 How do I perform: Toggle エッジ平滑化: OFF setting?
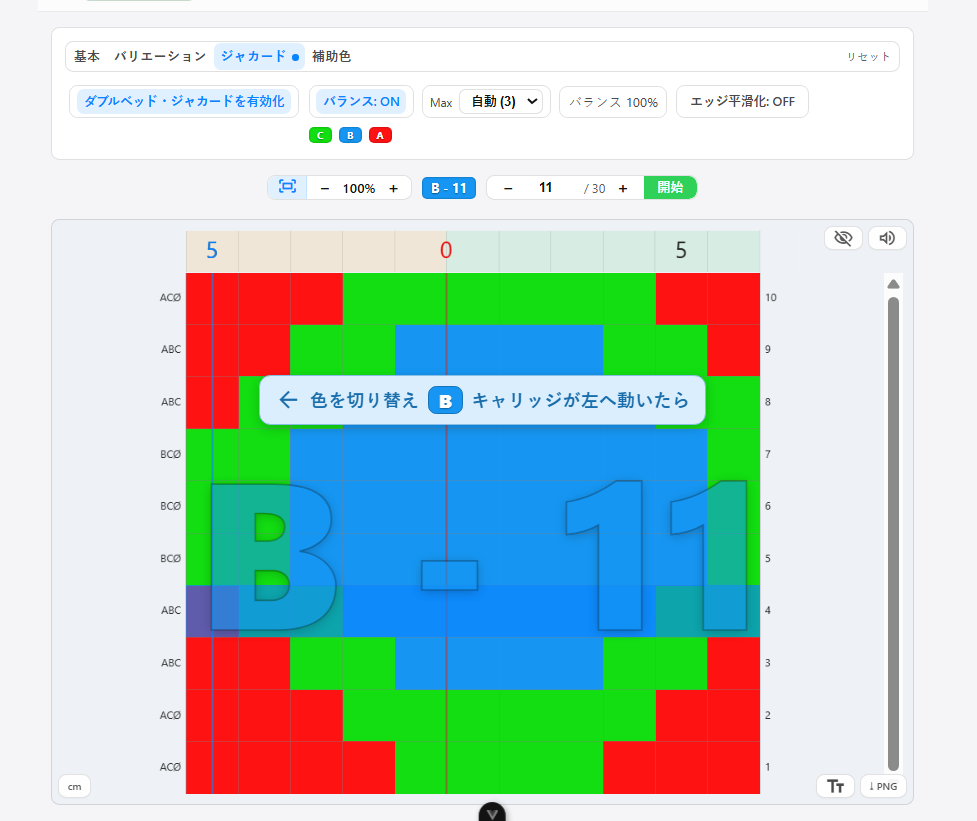741,101
